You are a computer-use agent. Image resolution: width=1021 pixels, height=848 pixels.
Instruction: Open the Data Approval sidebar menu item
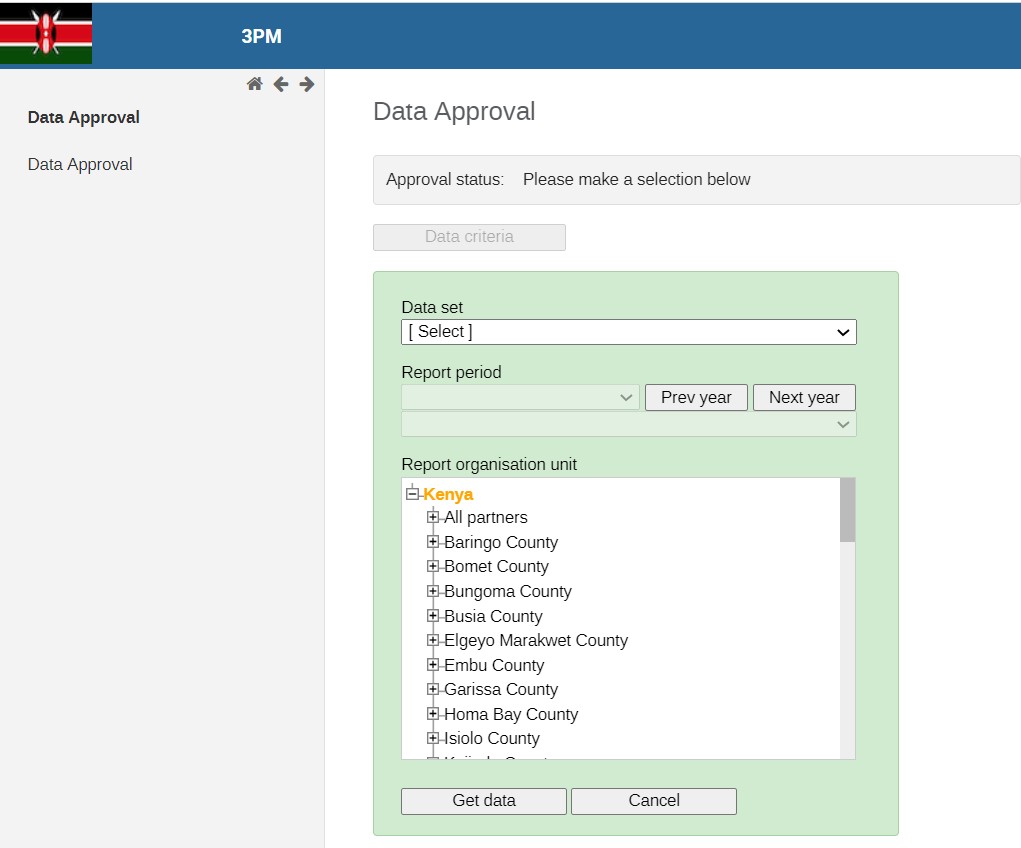[x=80, y=164]
